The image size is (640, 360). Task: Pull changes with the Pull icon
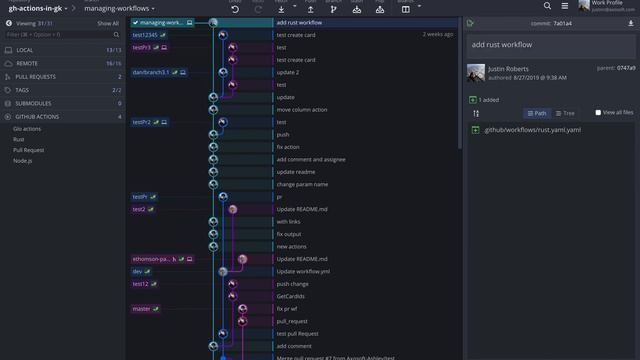(281, 9)
